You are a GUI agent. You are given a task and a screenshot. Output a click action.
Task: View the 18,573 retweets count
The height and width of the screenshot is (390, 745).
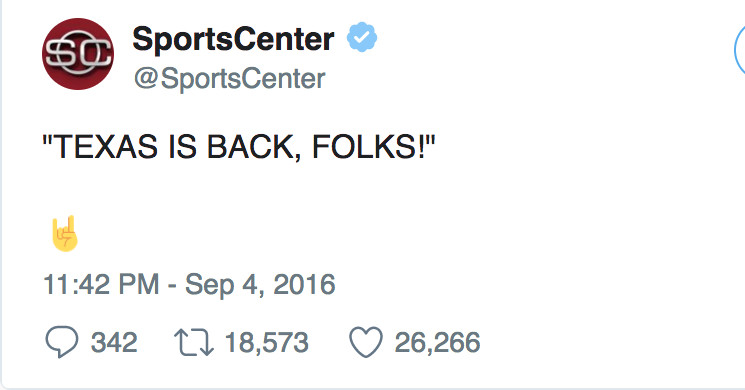click(267, 342)
